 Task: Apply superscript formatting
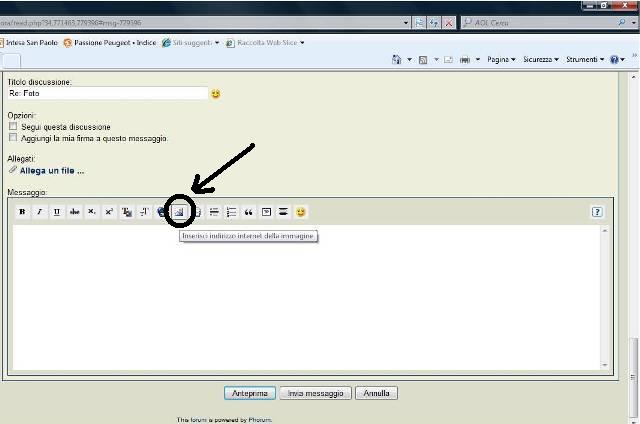coord(109,212)
